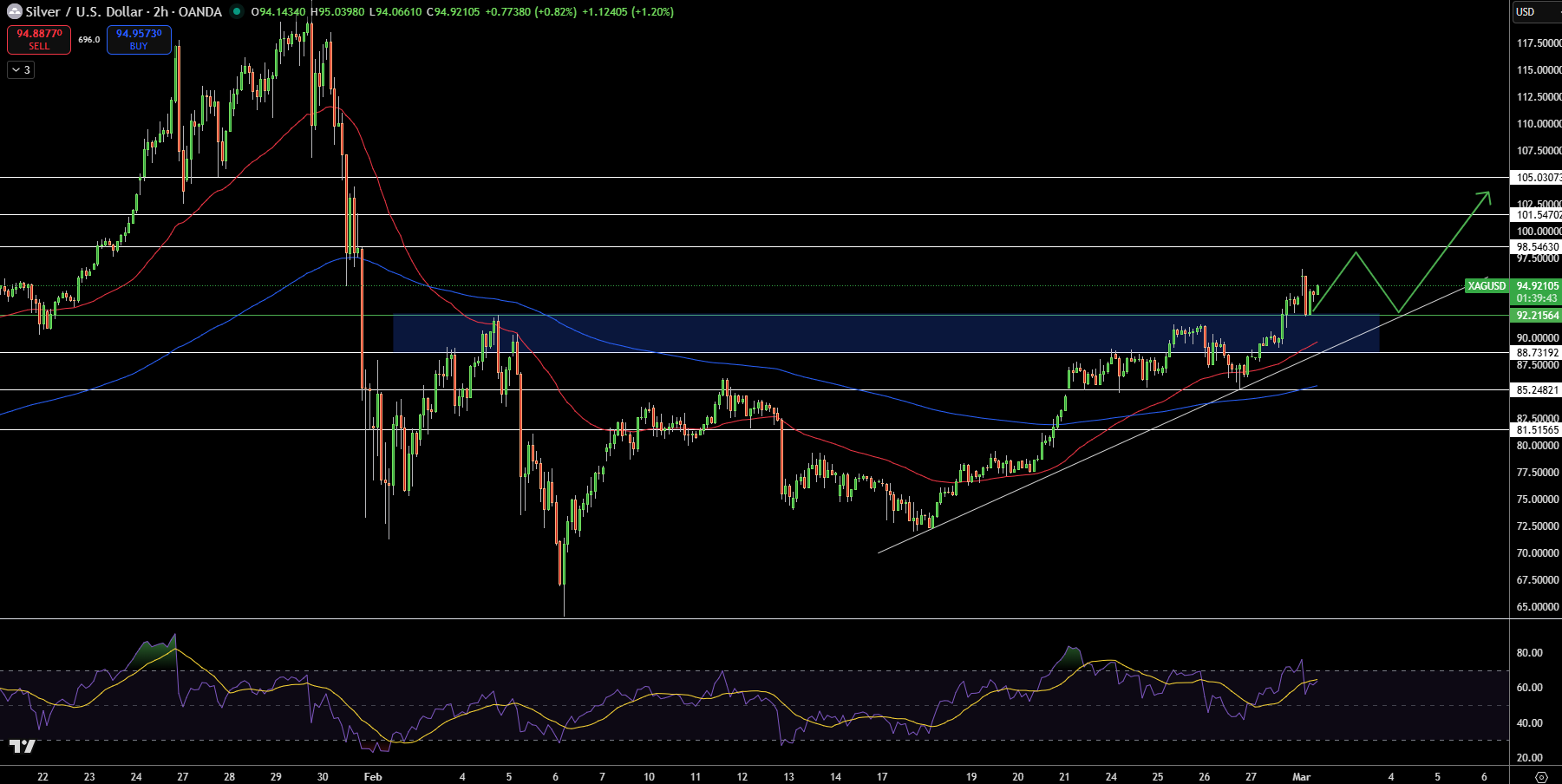Select the XAGUSD symbol price label
The height and width of the screenshot is (784, 1562).
[1487, 286]
